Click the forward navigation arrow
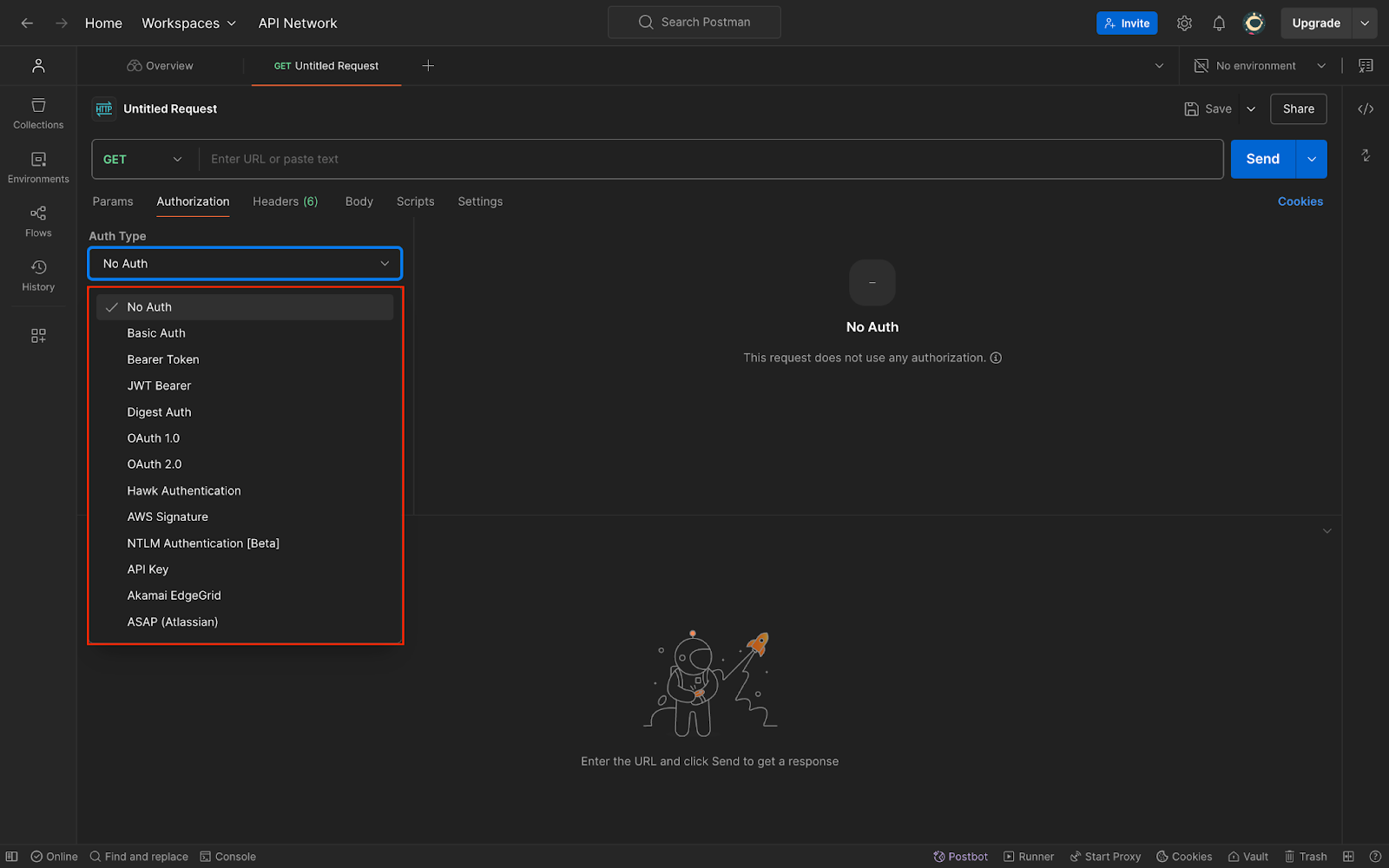This screenshot has width=1389, height=868. [x=61, y=23]
